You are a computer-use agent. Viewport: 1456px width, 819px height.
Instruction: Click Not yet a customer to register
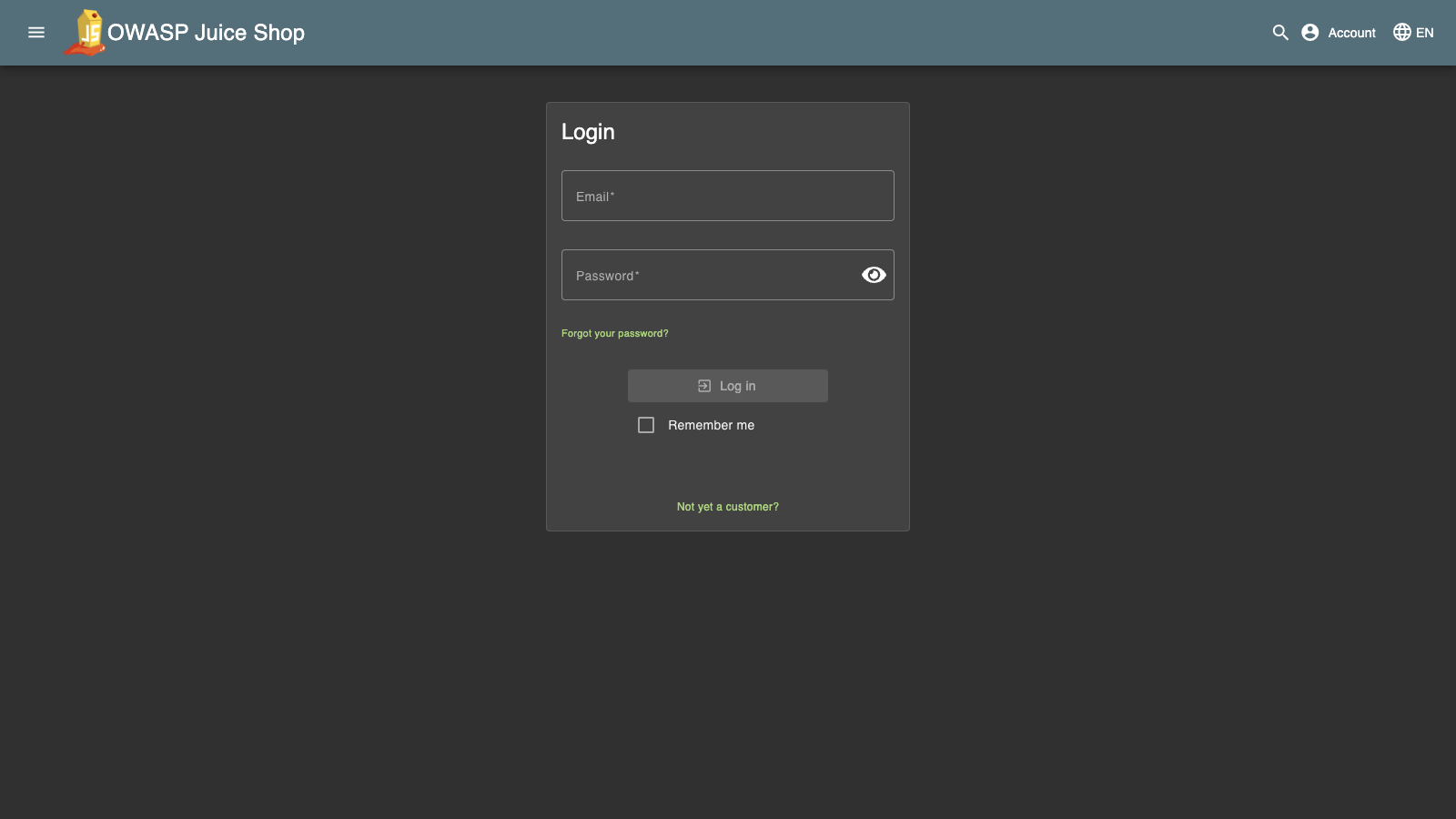coord(727,506)
